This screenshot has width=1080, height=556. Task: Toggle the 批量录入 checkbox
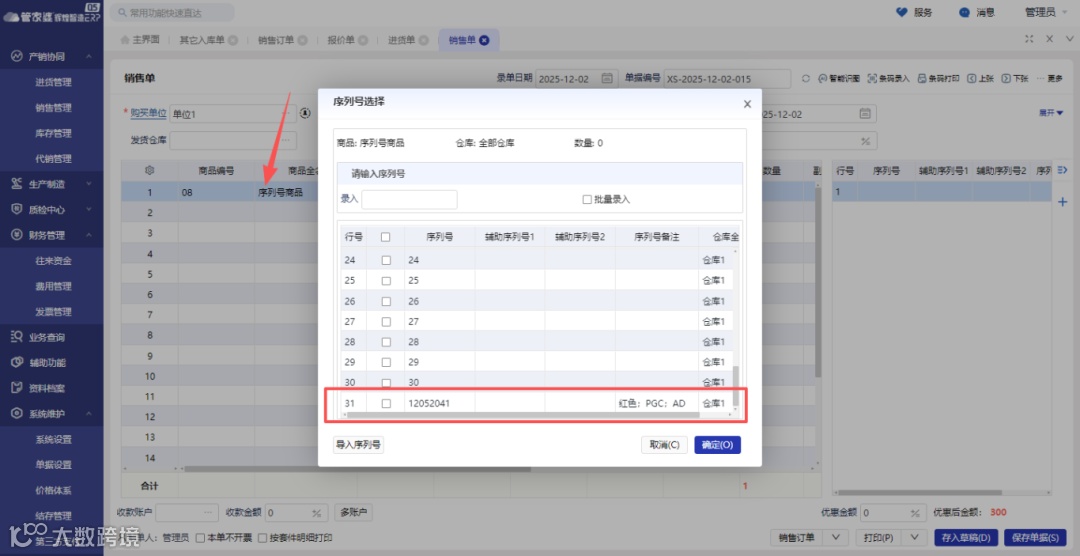point(587,199)
